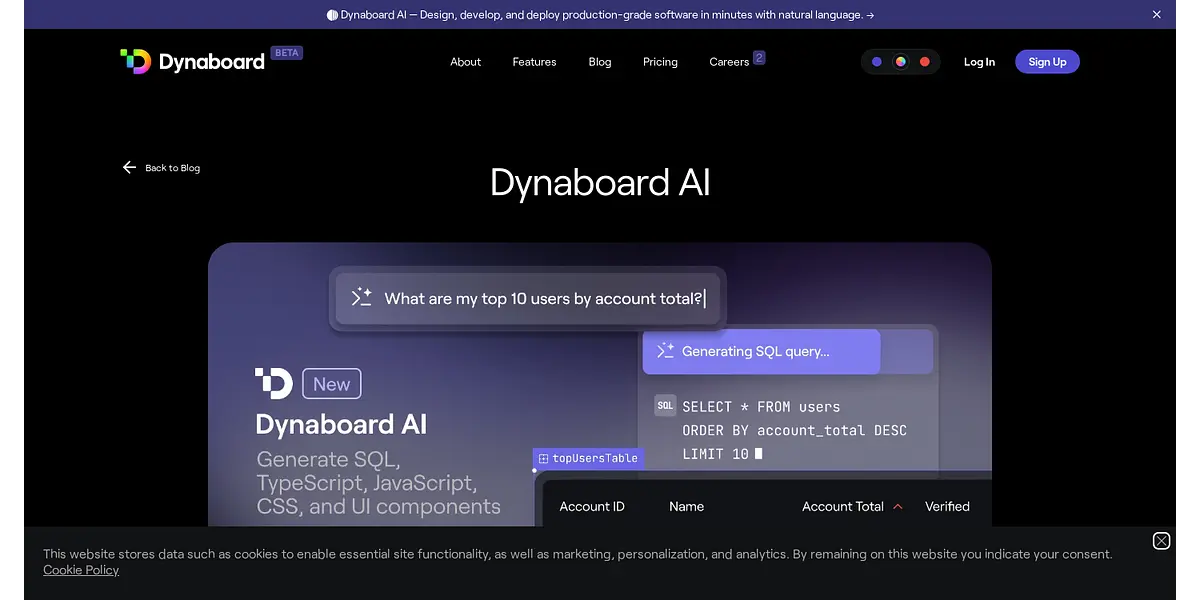Dismiss the cookie consent notice
The height and width of the screenshot is (600, 1200).
pos(1161,541)
